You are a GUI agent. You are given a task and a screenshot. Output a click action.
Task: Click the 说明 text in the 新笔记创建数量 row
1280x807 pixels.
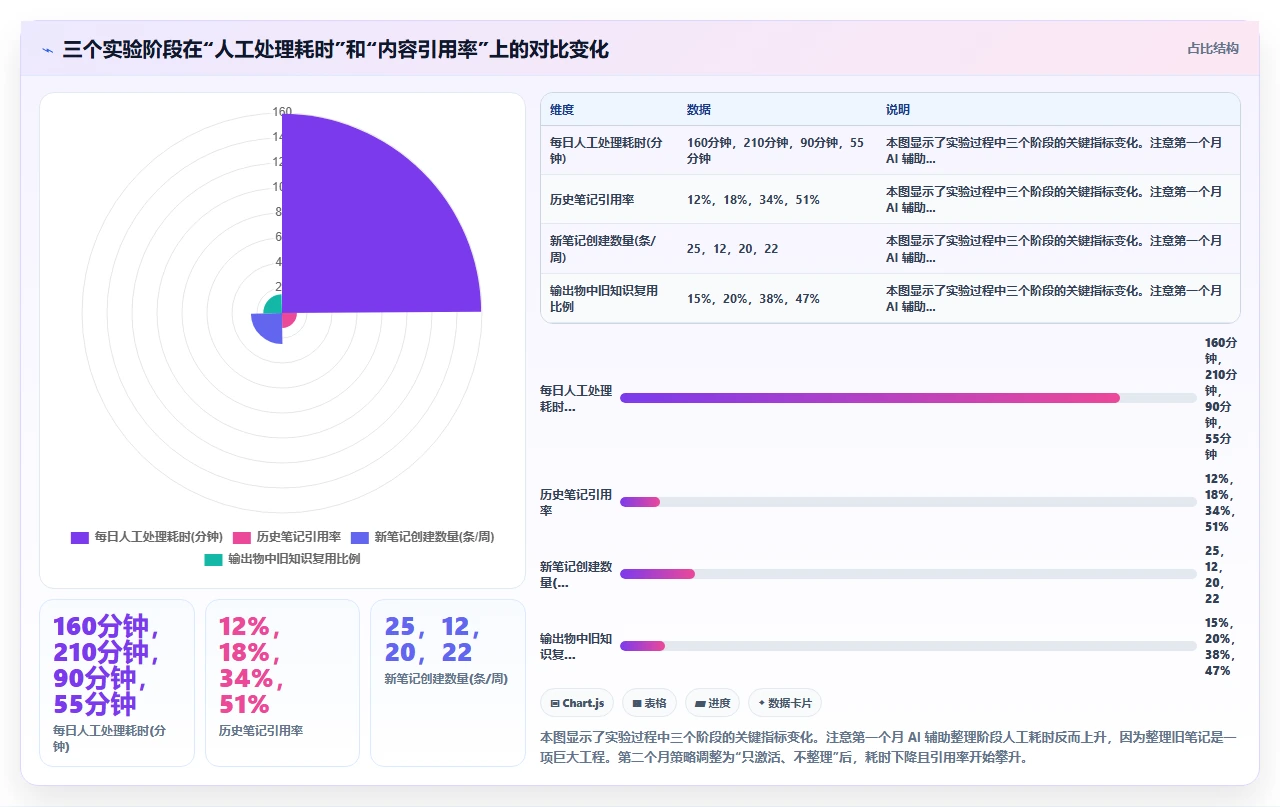pyautogui.click(x=1054, y=249)
